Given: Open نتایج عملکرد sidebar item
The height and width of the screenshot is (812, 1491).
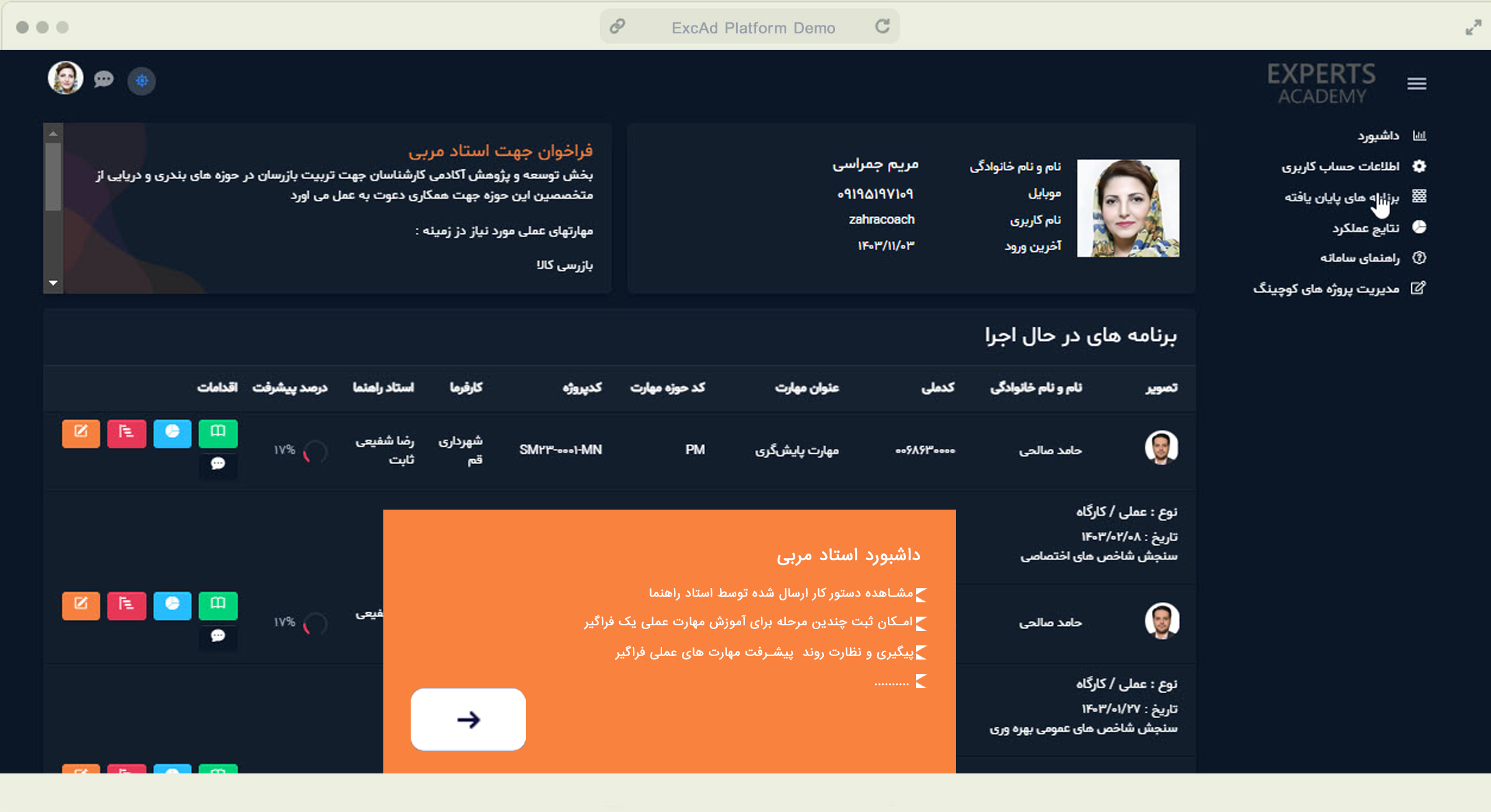Looking at the screenshot, I should (x=1365, y=228).
